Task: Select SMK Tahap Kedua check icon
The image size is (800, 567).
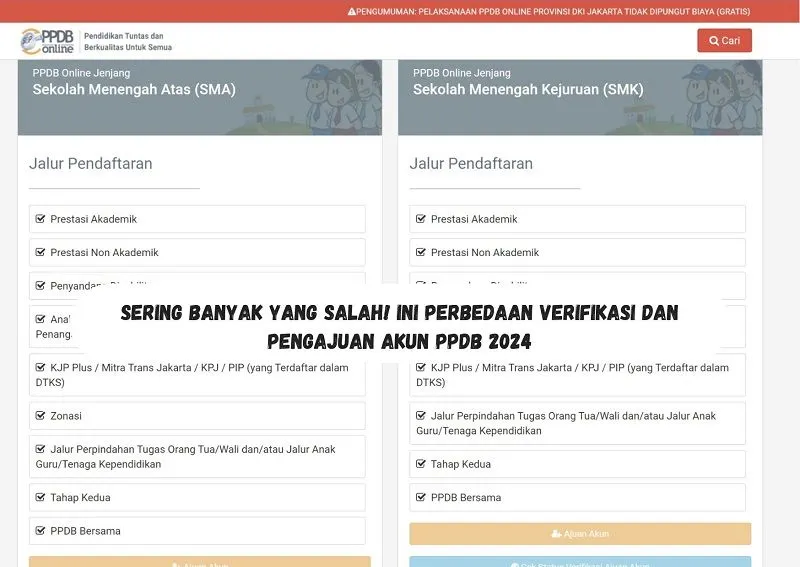Action: 421,463
